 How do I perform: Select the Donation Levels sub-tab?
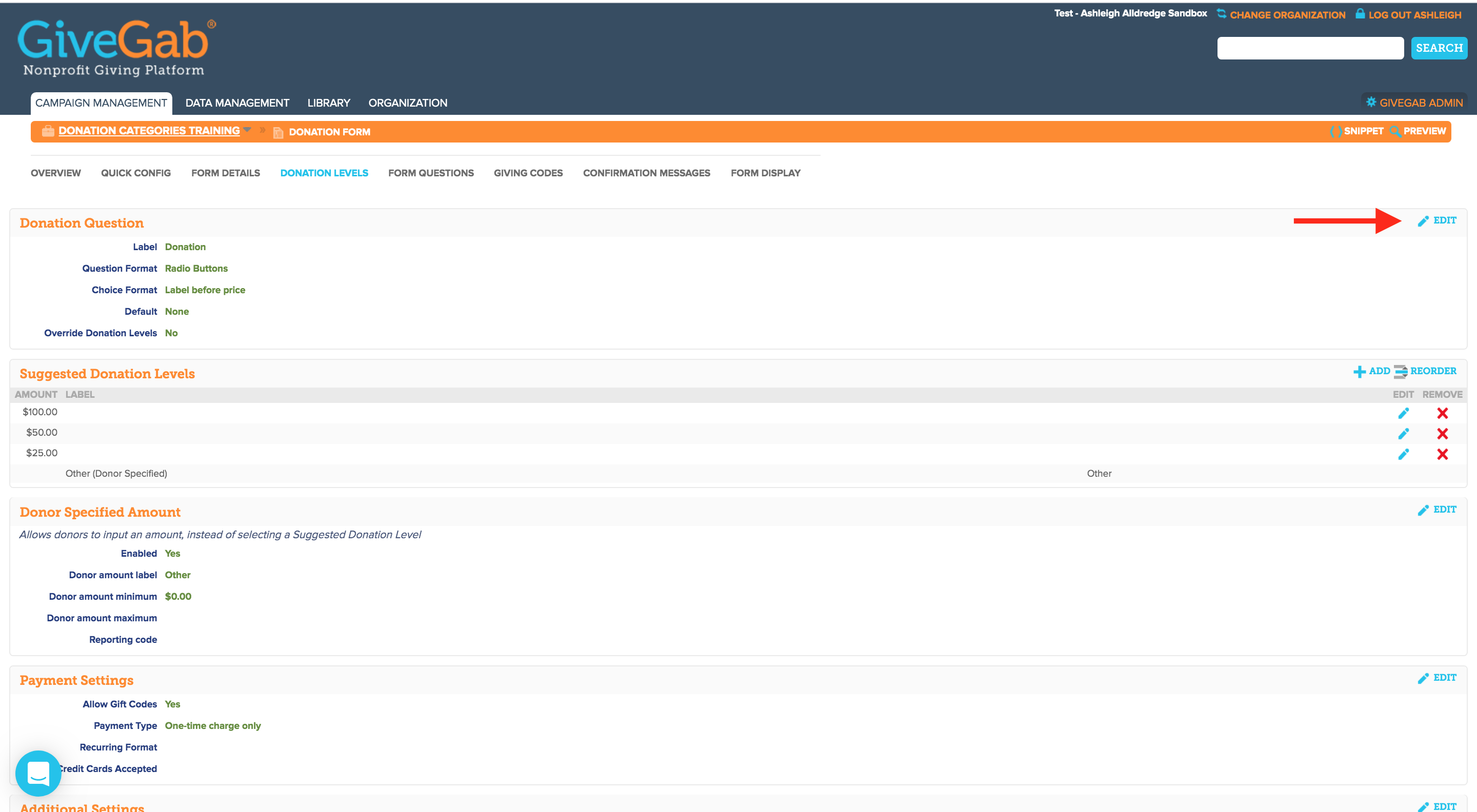click(324, 173)
